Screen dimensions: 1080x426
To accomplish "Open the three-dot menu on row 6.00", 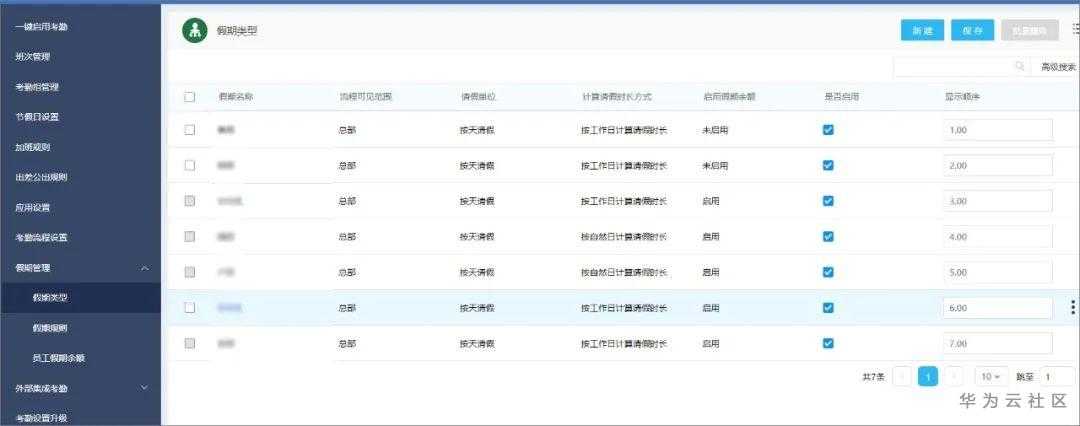I will (x=1072, y=307).
